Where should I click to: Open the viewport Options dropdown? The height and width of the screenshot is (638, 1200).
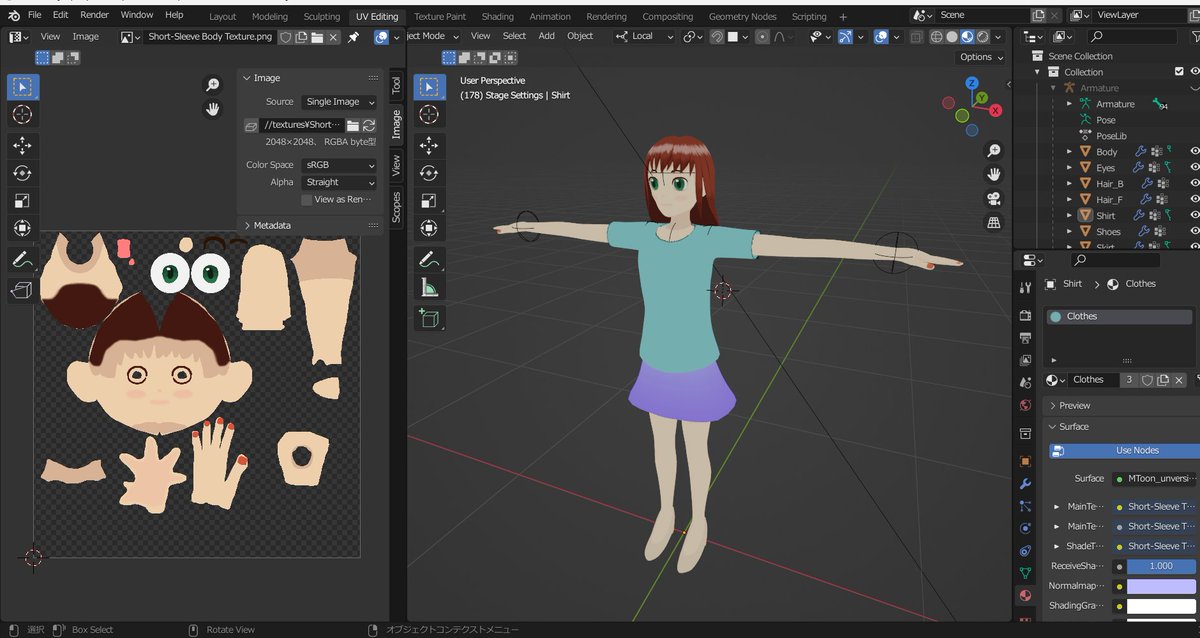pos(980,57)
